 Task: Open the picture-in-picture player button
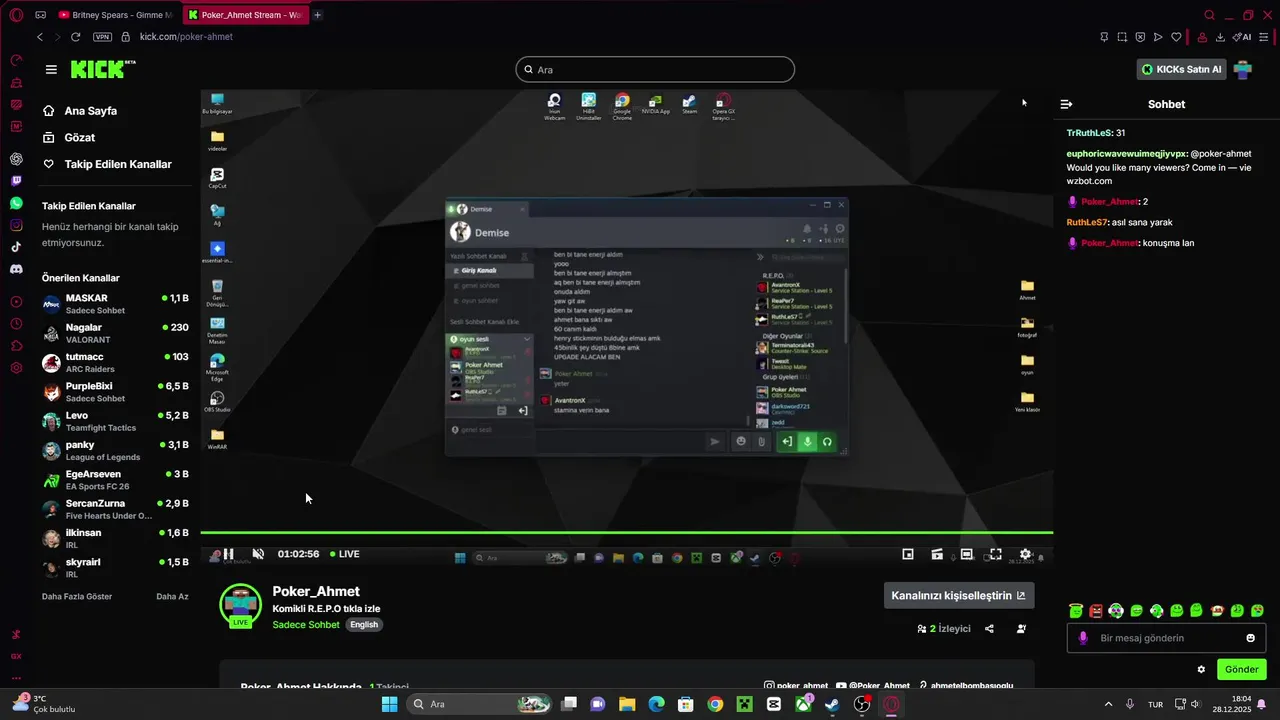pos(908,554)
